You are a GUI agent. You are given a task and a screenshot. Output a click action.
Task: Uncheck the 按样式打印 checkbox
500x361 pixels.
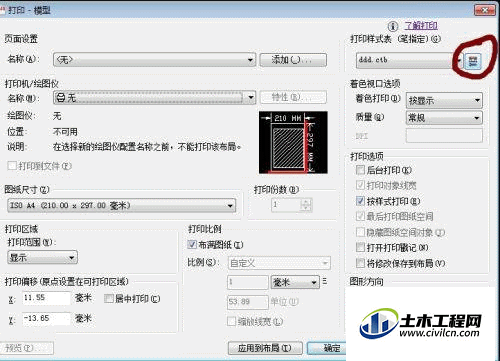[x=360, y=201]
